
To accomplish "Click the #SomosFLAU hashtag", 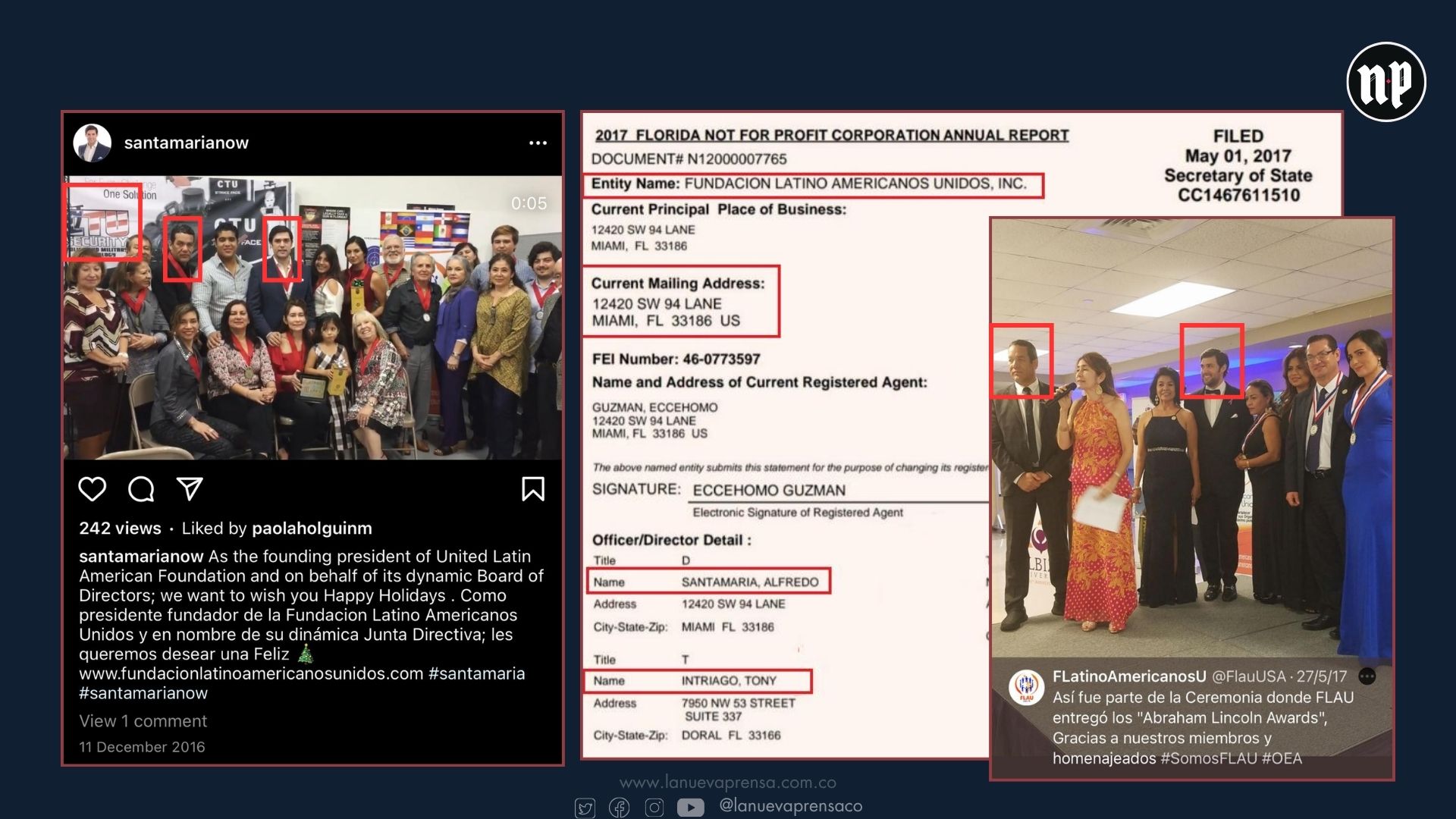I will [x=1209, y=758].
